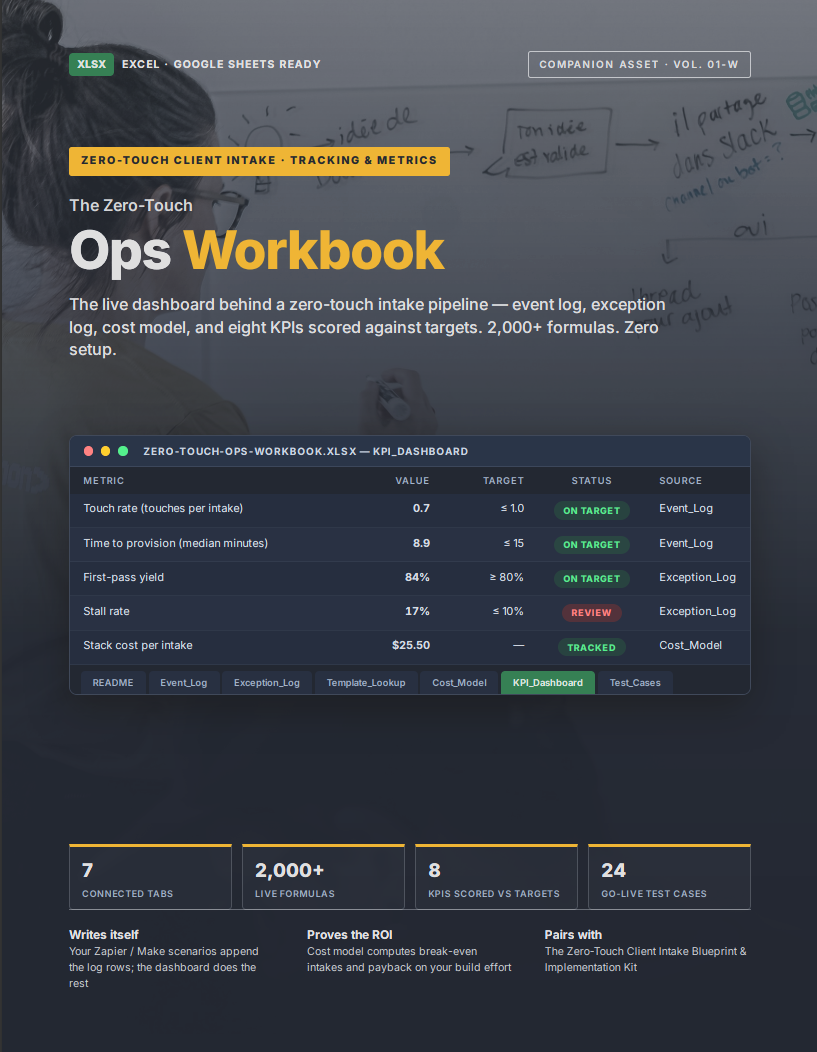The image size is (817, 1052).
Task: Switch to the Event_Log tab
Action: pyautogui.click(x=184, y=682)
